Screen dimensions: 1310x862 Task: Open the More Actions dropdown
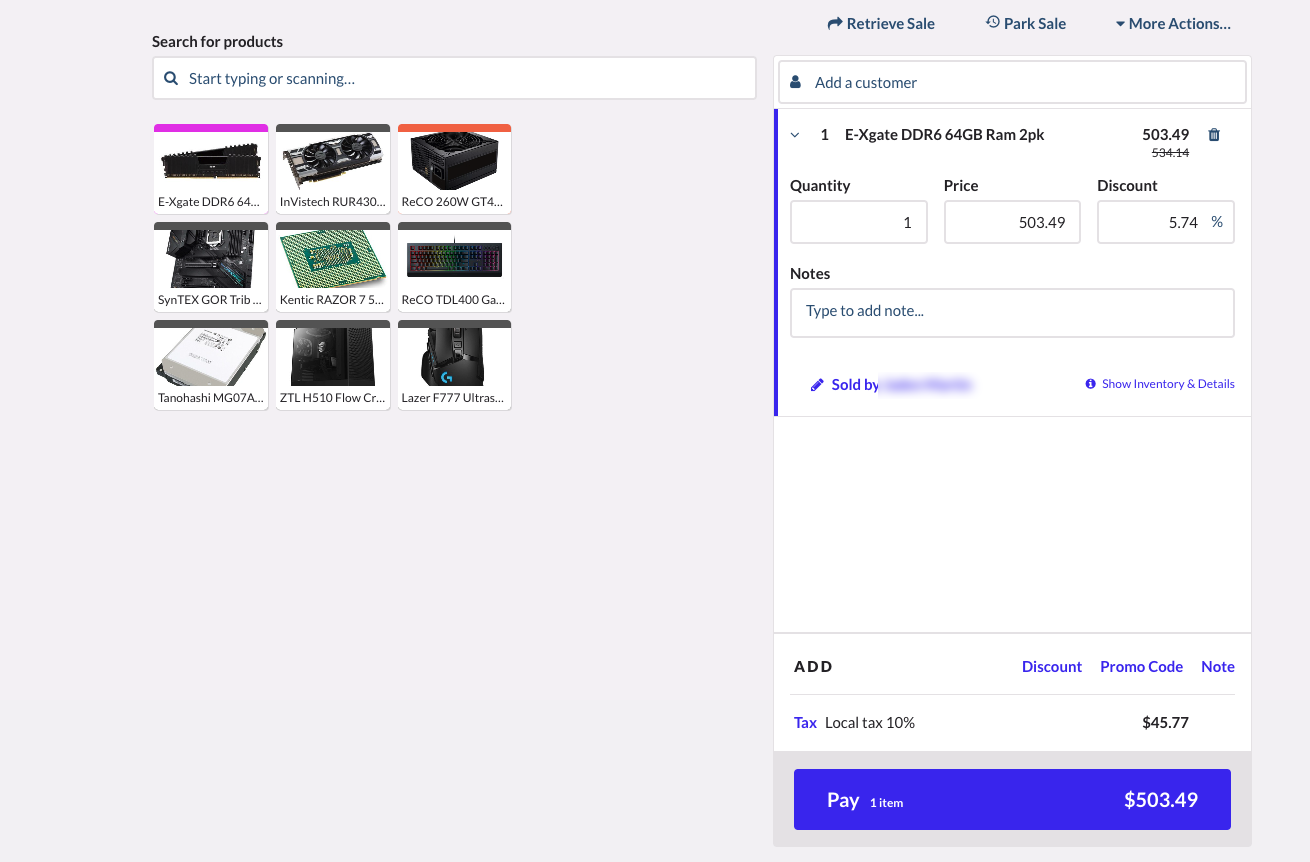[1173, 23]
